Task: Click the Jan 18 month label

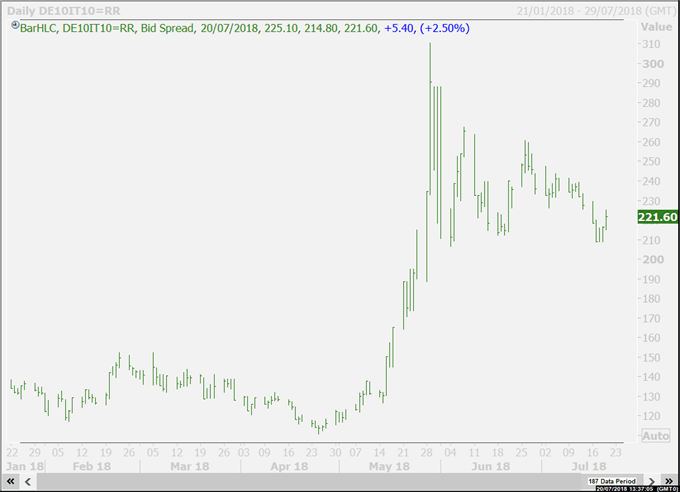Action: [25, 466]
